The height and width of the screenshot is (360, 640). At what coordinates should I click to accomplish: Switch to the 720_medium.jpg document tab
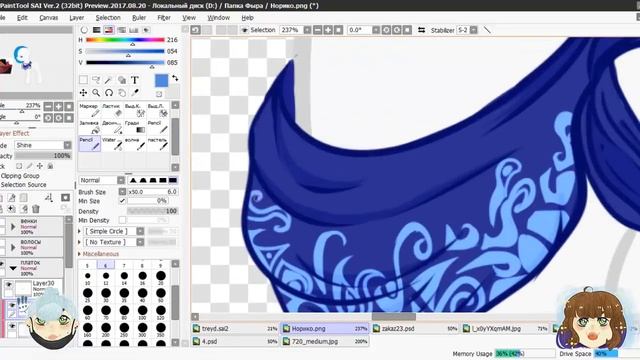pos(325,341)
